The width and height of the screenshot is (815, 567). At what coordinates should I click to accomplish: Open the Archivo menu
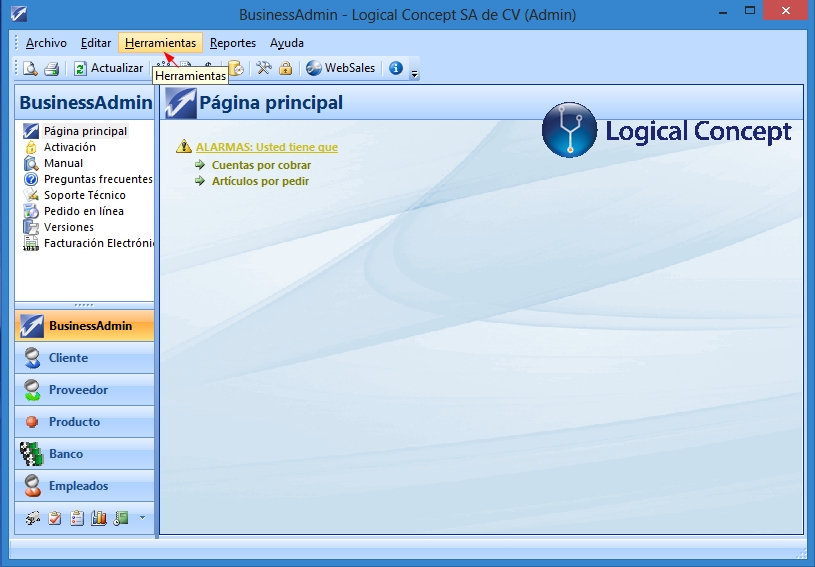click(46, 43)
